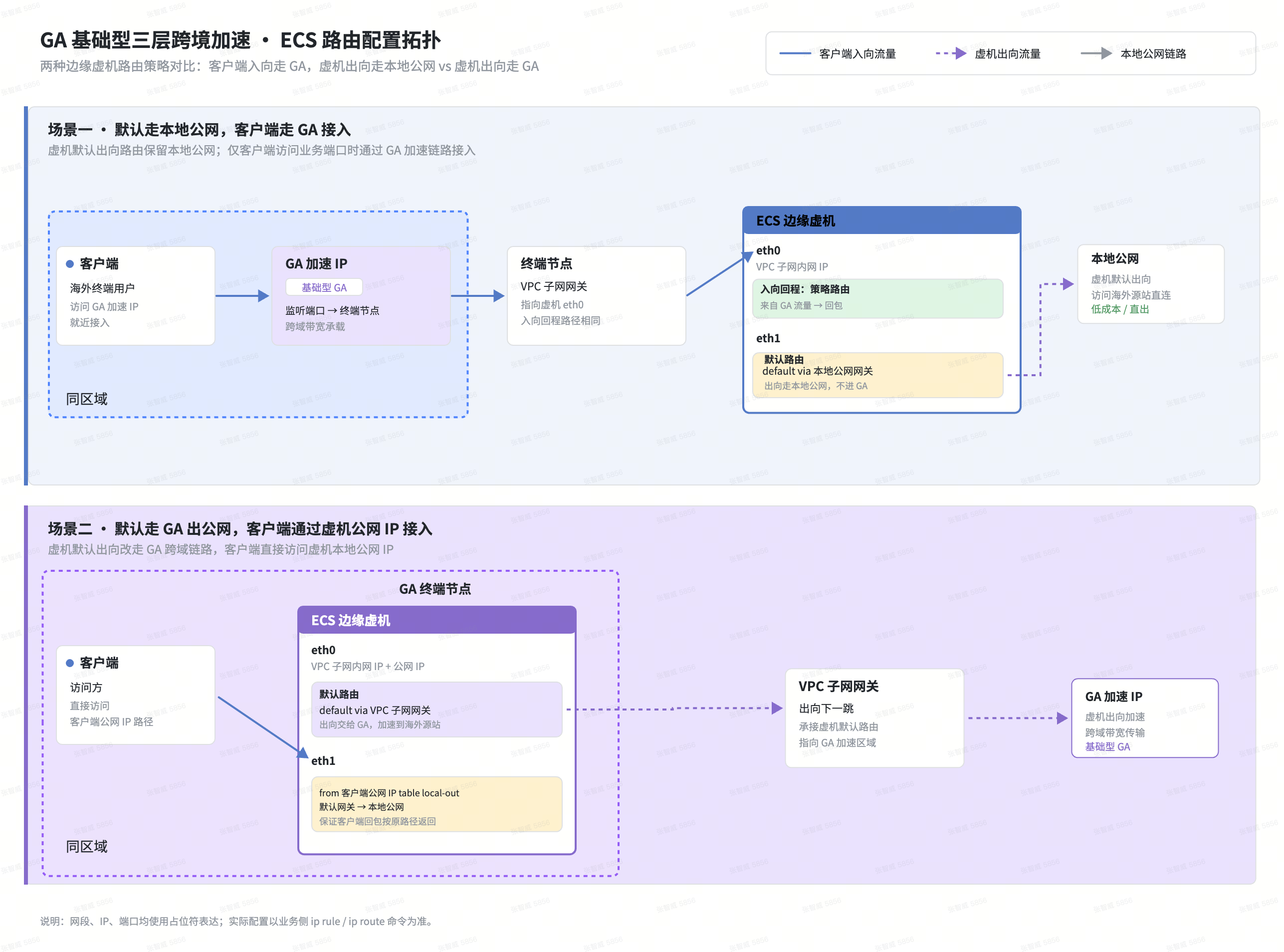
Task: Click the default via VPC 子网网关 route box
Action: (x=436, y=710)
